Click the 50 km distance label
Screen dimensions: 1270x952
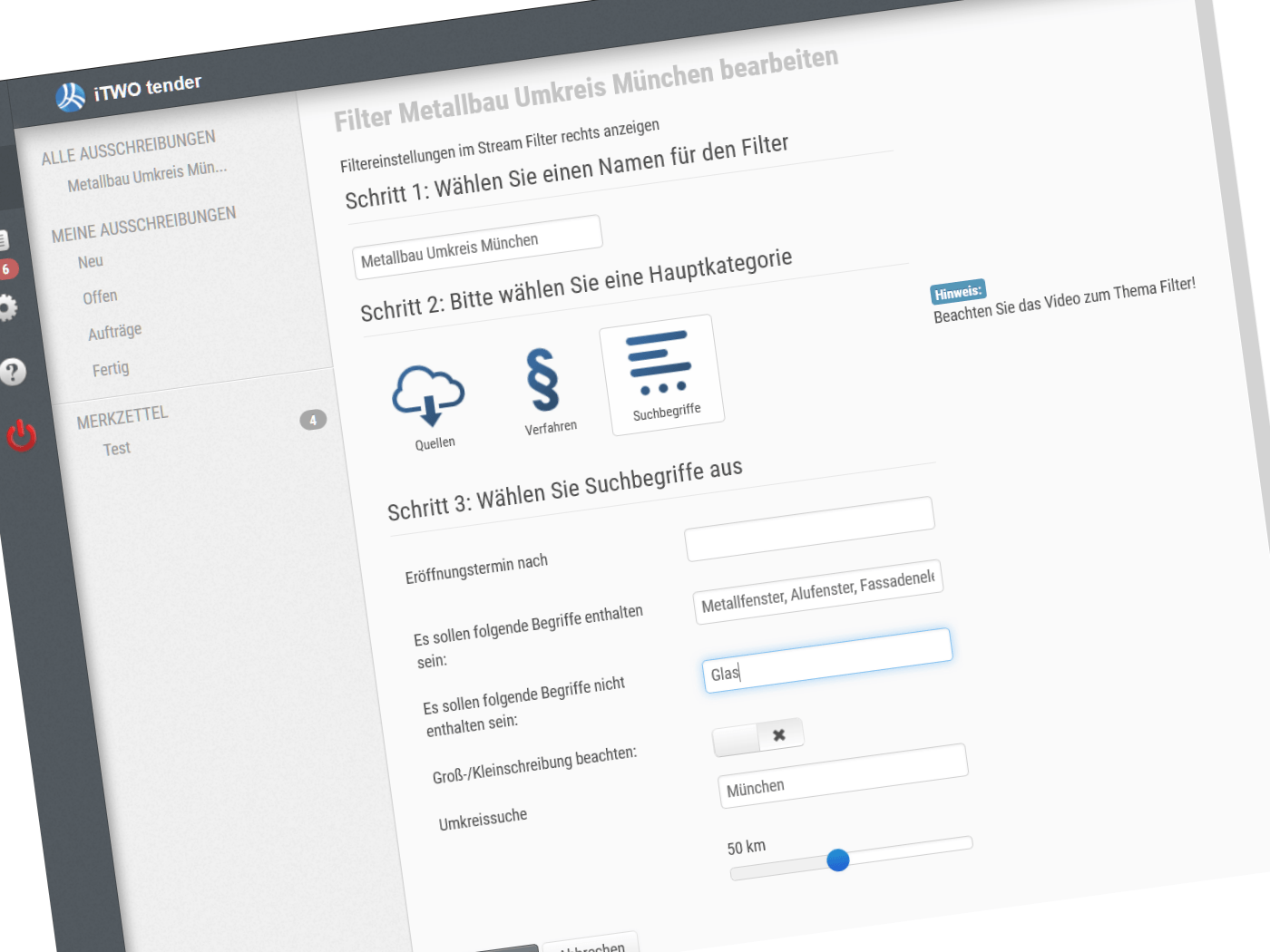click(747, 847)
